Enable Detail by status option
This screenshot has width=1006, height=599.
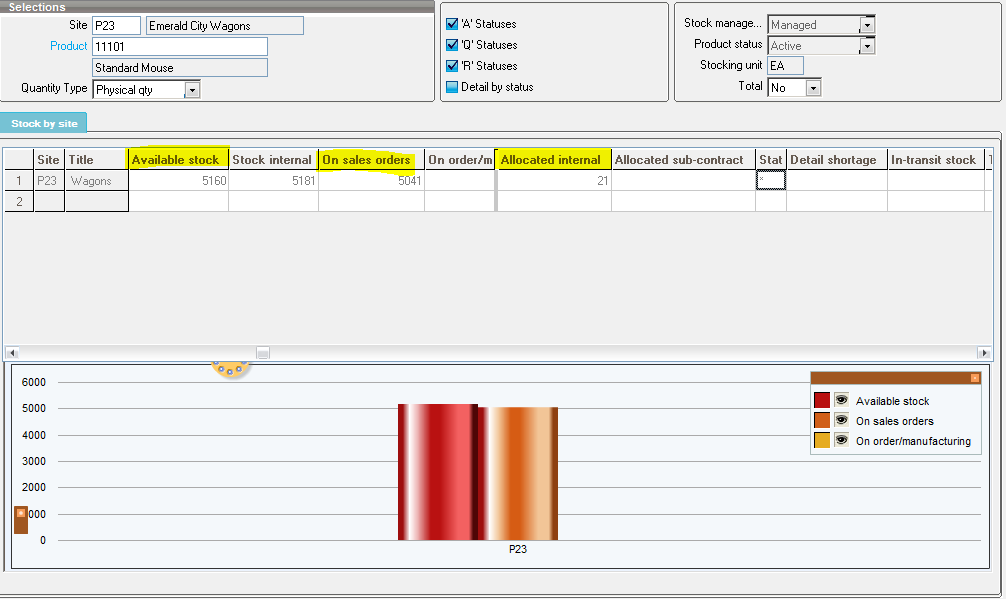[x=452, y=87]
